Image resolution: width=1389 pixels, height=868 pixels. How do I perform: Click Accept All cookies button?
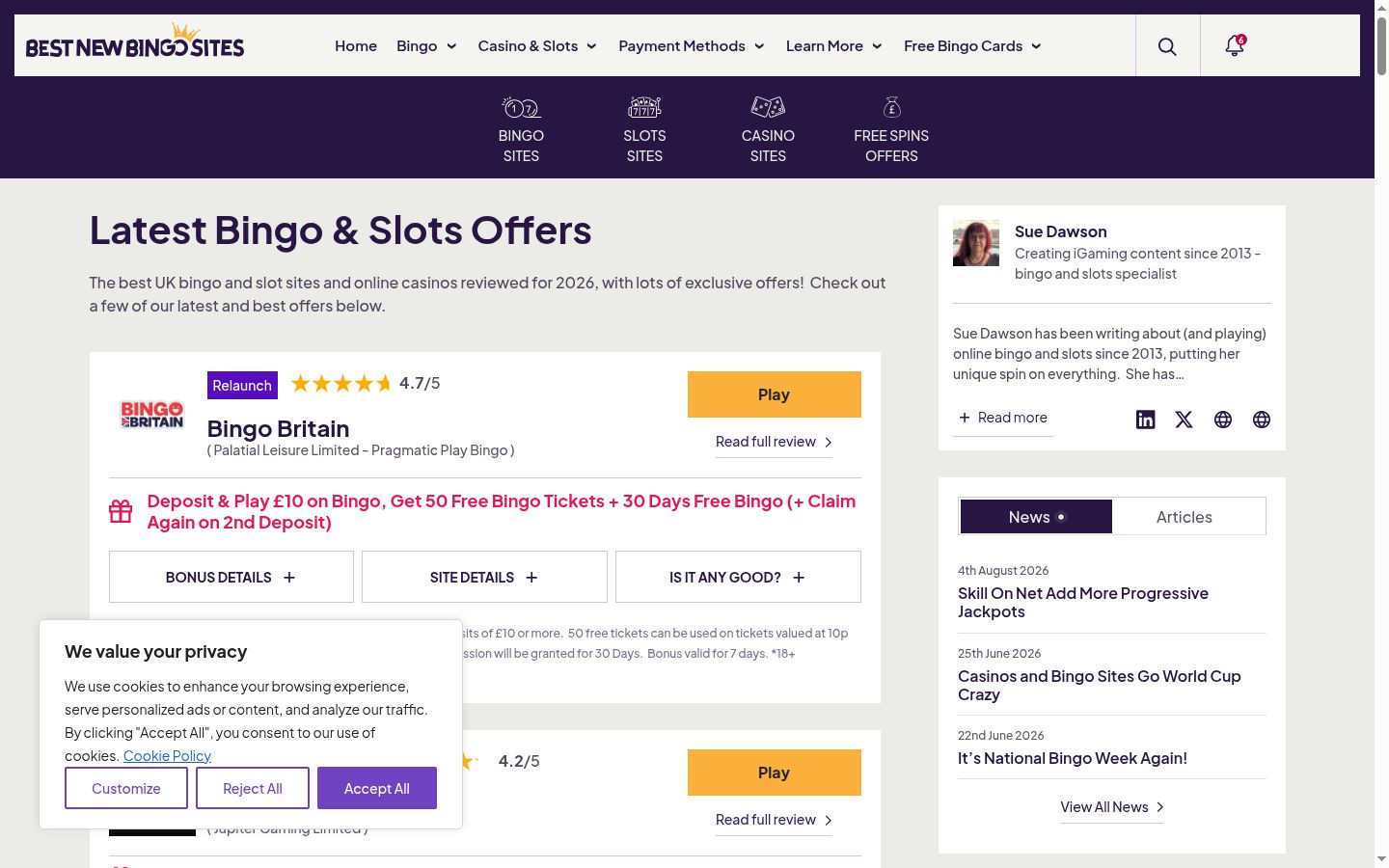(x=377, y=788)
